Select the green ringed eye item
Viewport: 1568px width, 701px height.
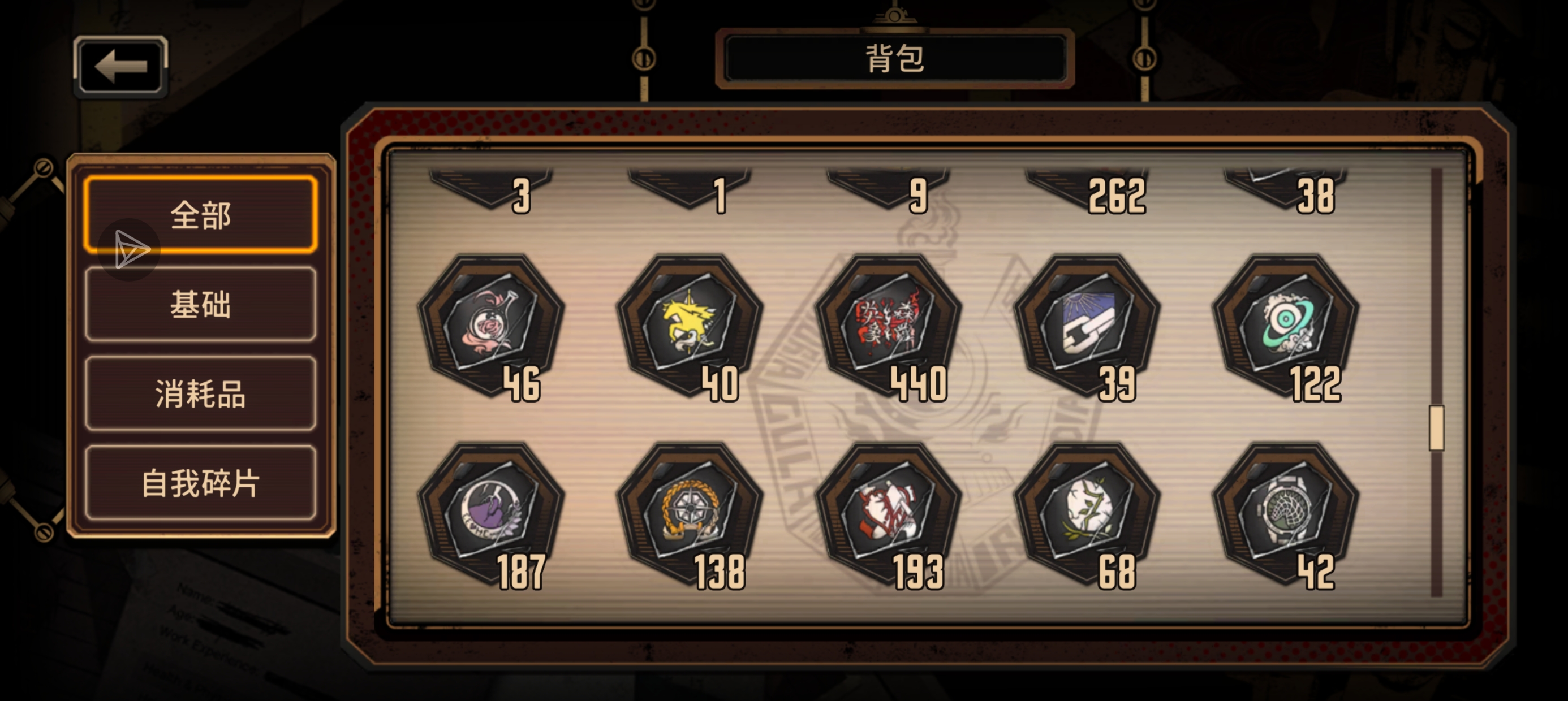(x=1285, y=326)
